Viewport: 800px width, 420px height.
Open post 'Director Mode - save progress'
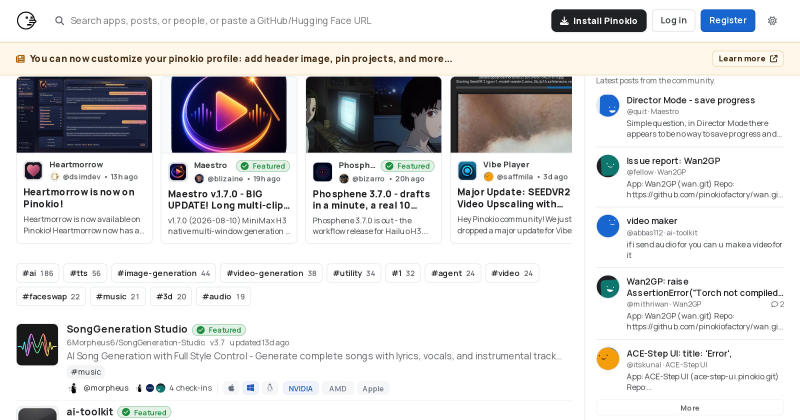point(691,100)
